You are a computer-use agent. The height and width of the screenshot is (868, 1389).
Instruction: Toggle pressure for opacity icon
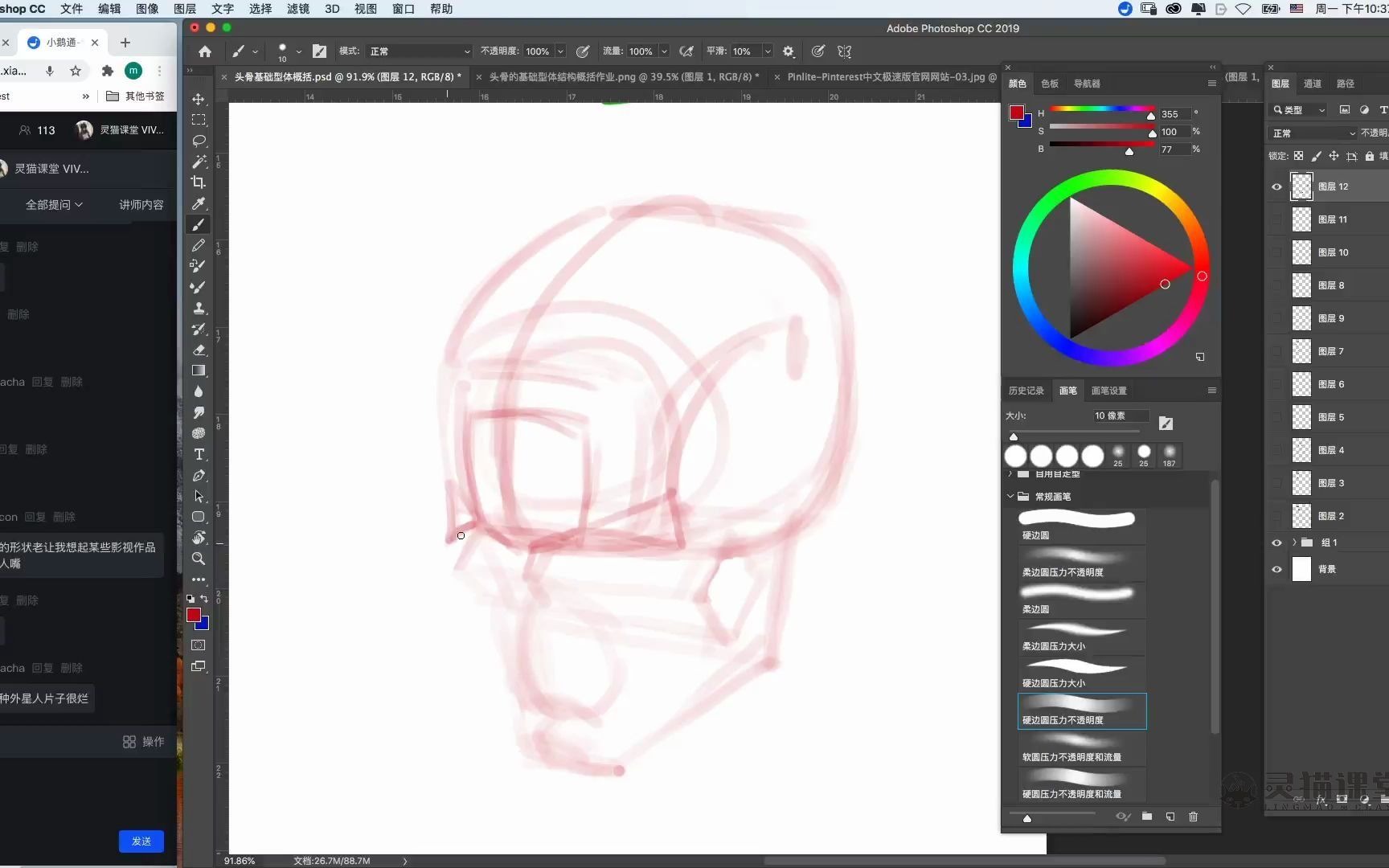tap(583, 51)
